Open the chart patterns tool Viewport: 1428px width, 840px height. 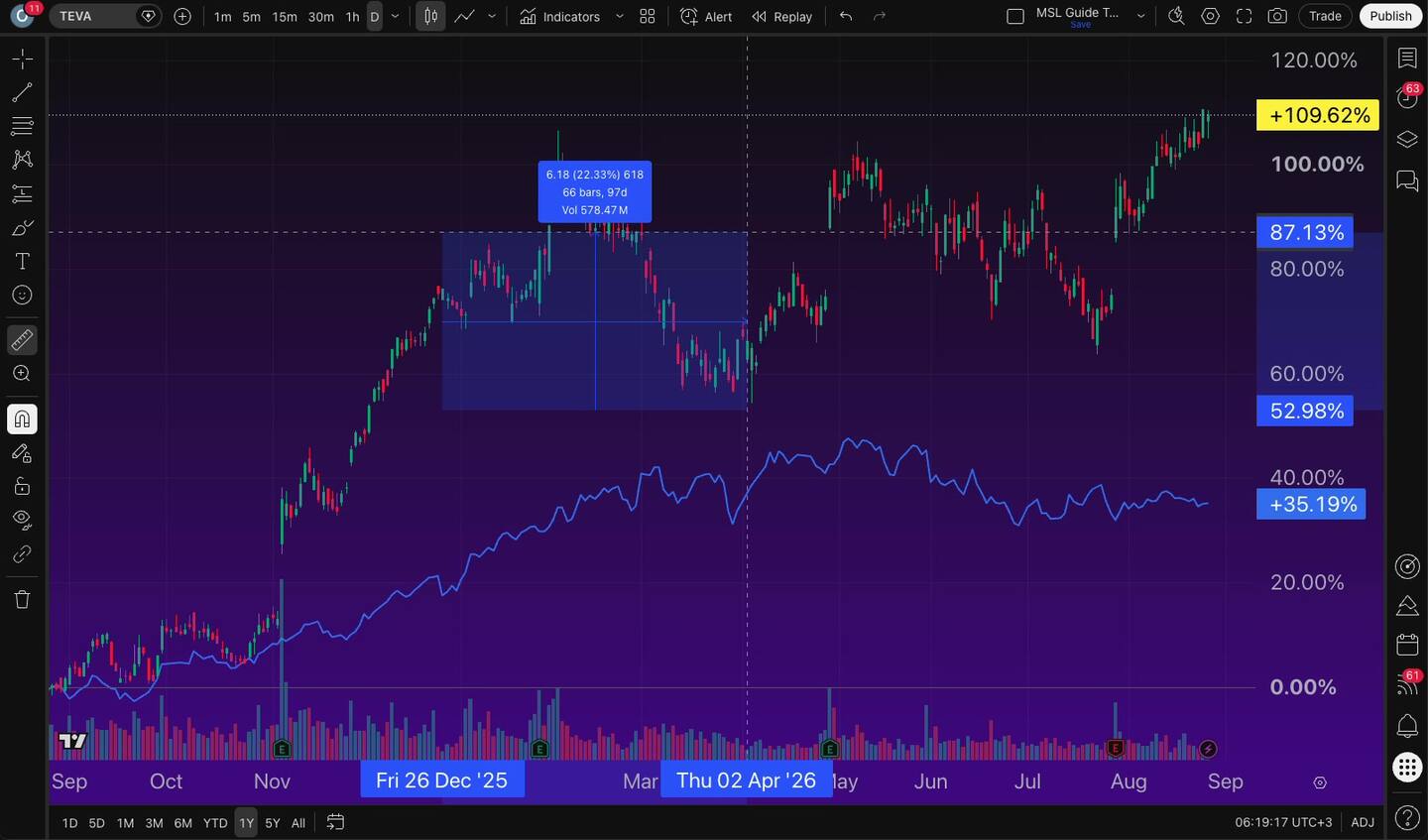click(22, 160)
